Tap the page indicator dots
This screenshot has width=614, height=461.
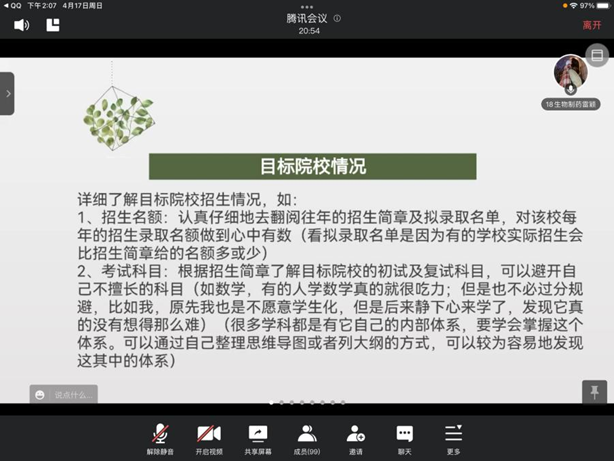coord(307,403)
